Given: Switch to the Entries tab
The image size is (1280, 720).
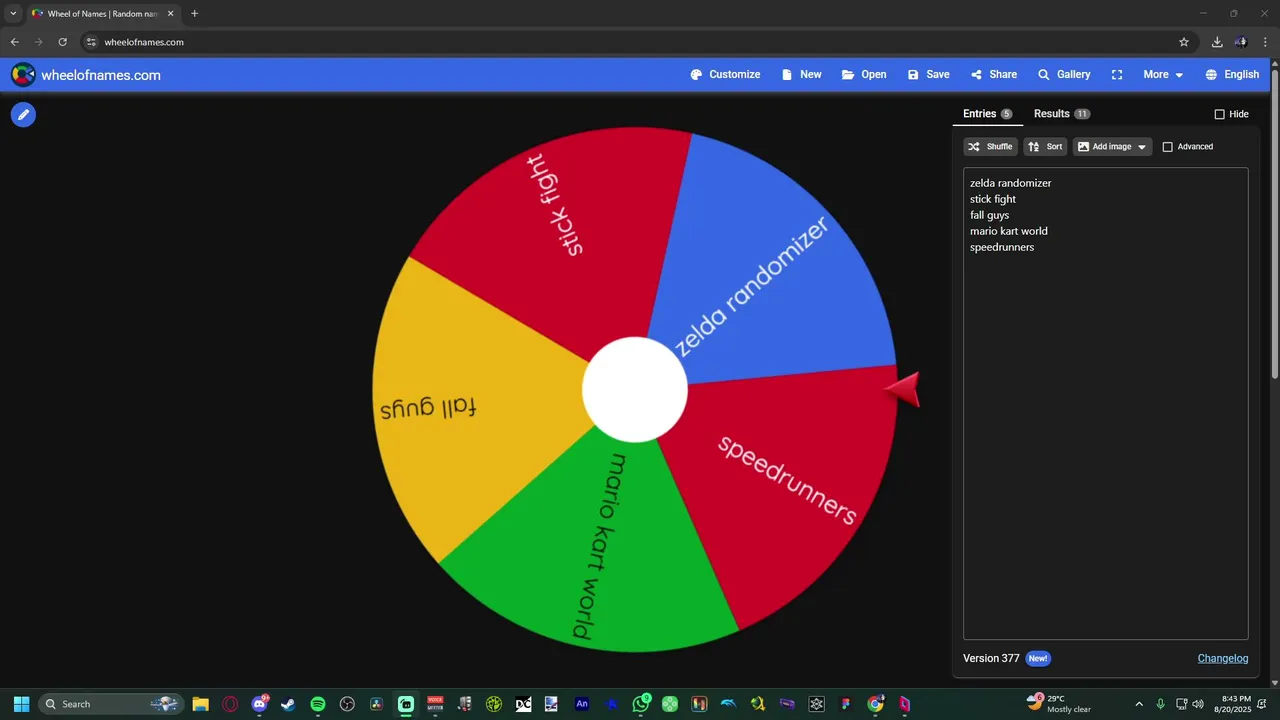Looking at the screenshot, I should click(987, 114).
